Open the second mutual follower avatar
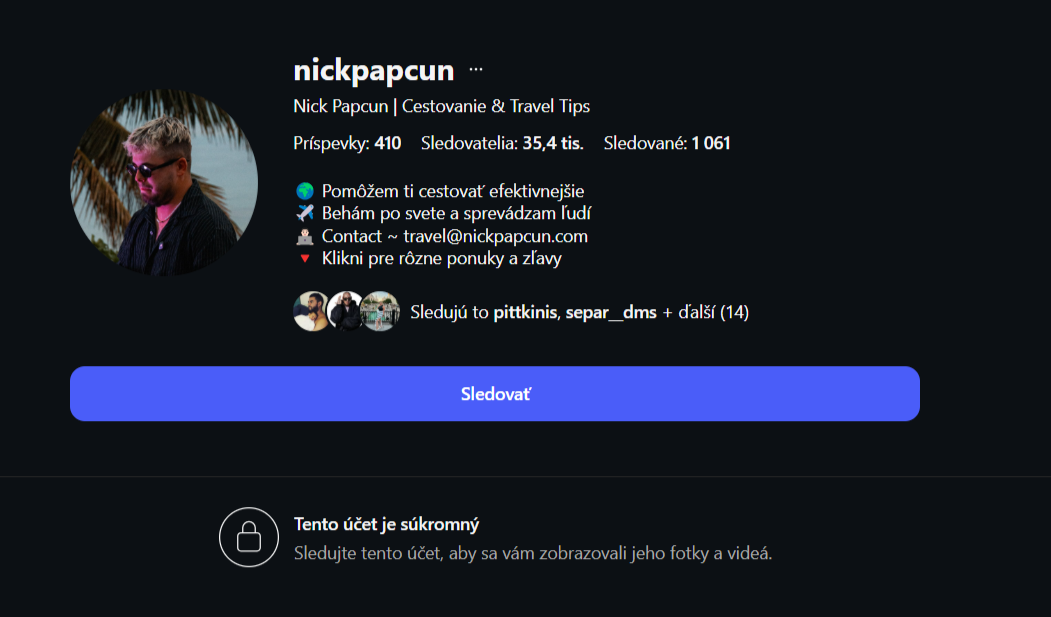This screenshot has width=1051, height=617. tap(345, 312)
